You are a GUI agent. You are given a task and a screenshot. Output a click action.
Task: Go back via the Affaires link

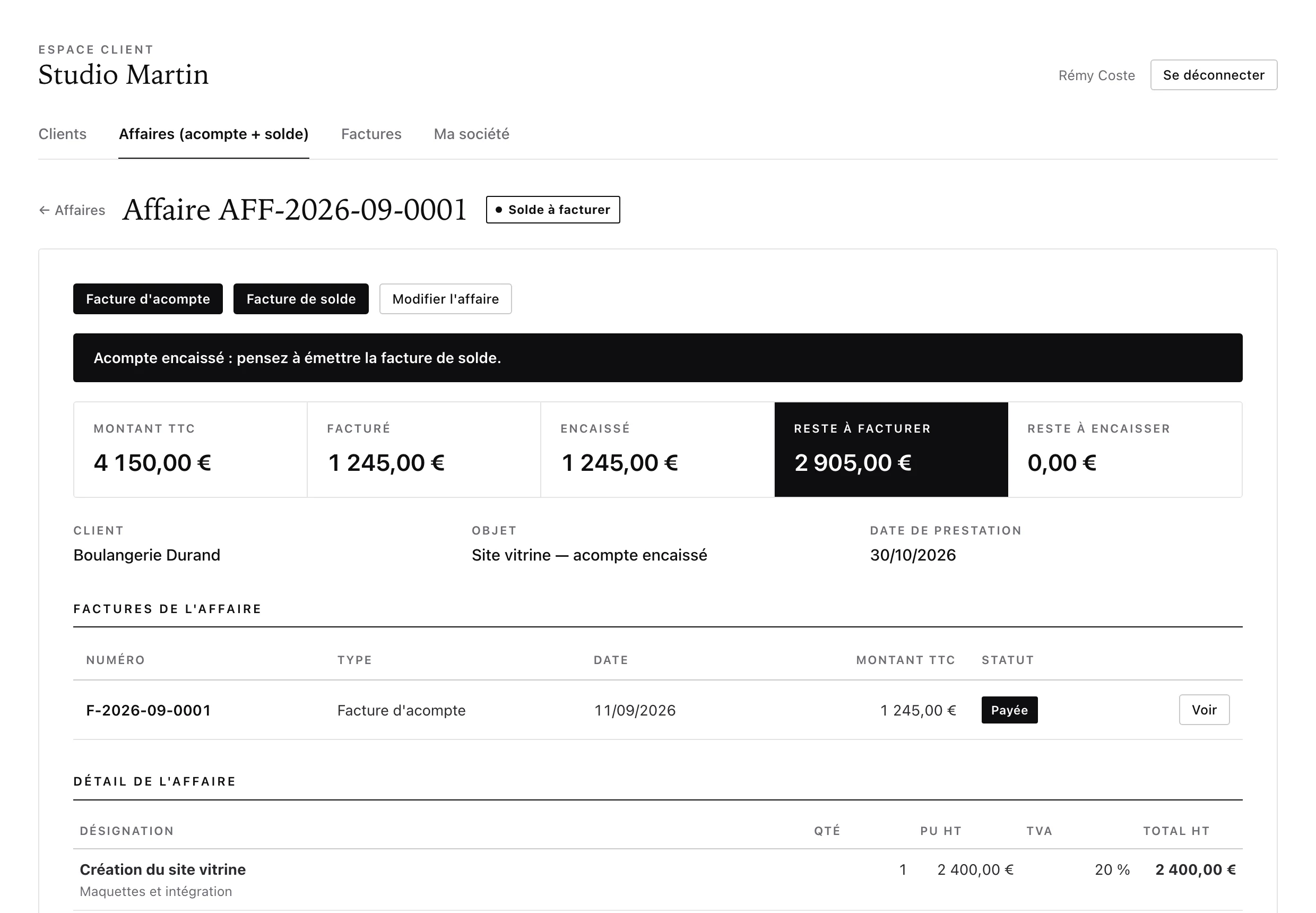click(72, 210)
